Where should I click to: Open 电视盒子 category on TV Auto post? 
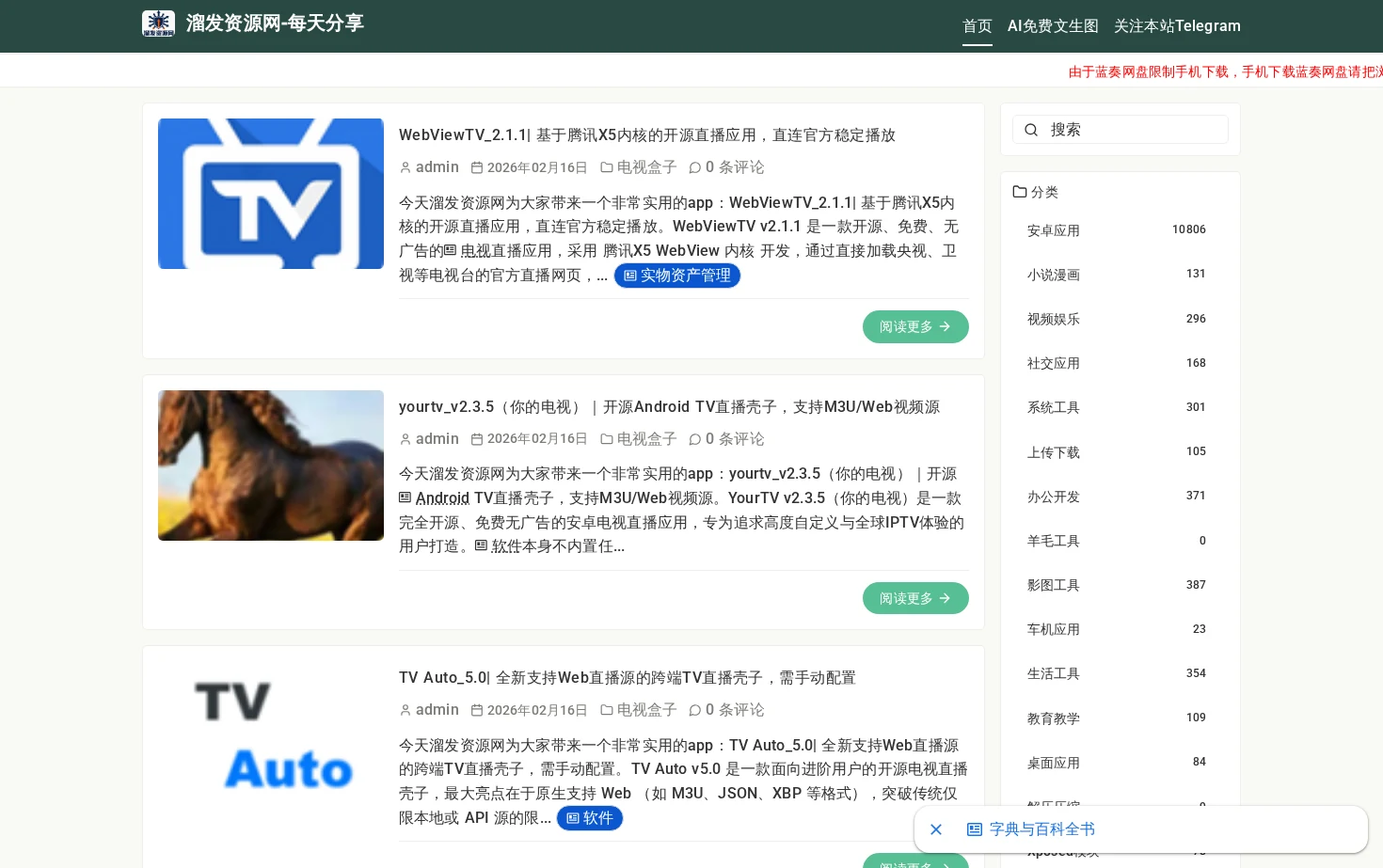pos(646,710)
